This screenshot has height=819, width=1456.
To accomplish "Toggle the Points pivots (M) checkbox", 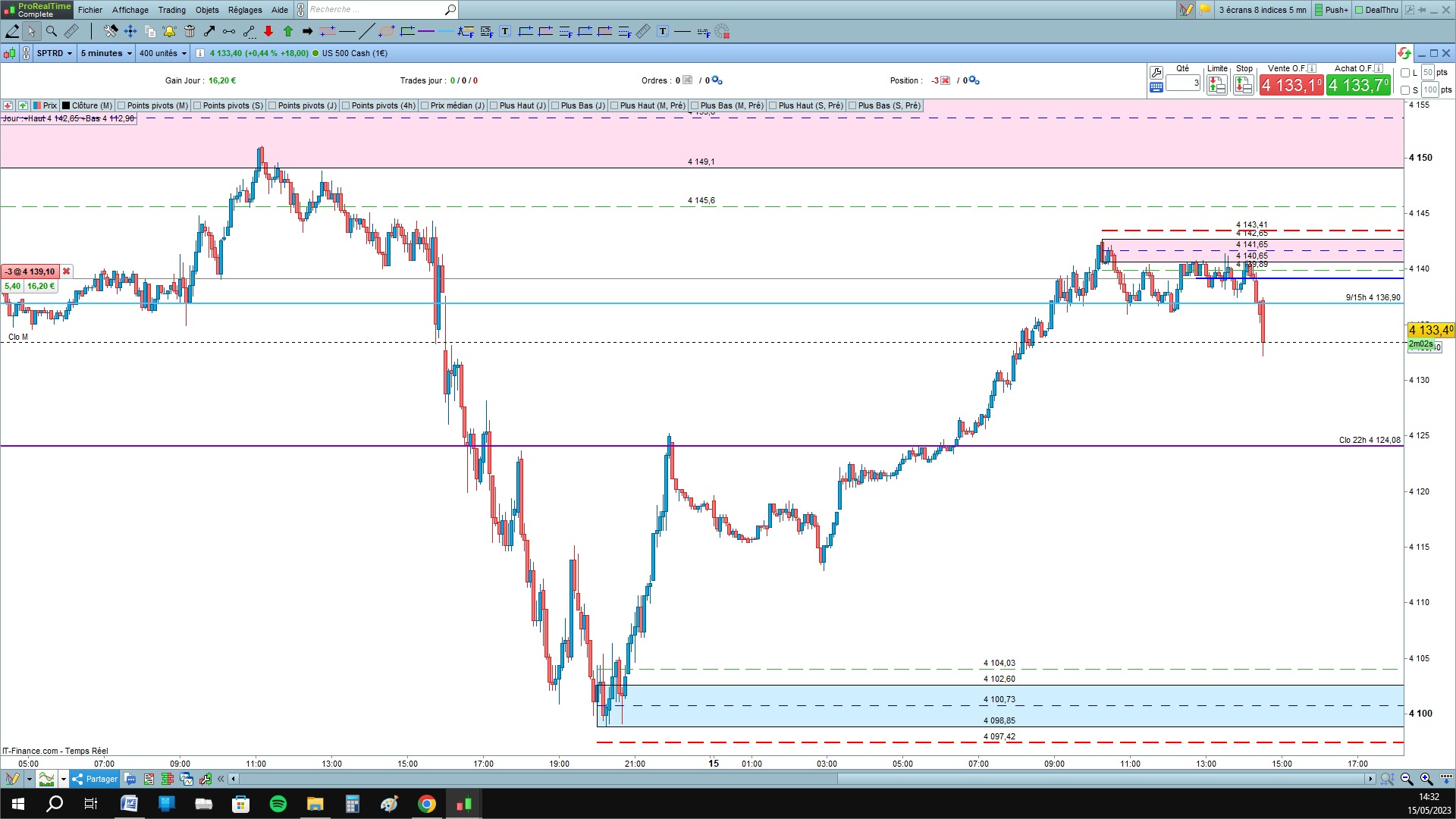I will point(121,105).
